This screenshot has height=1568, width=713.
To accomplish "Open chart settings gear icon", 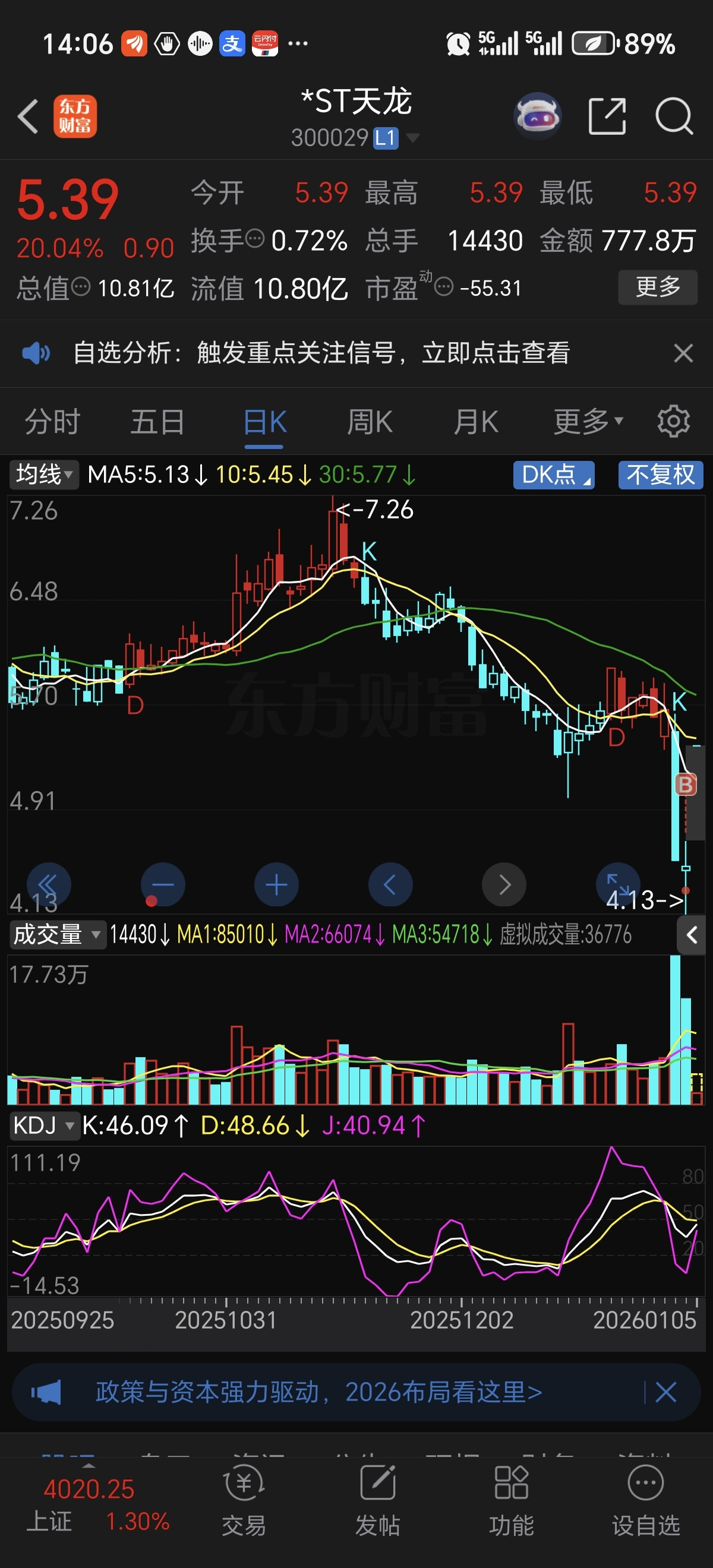I will [x=673, y=421].
